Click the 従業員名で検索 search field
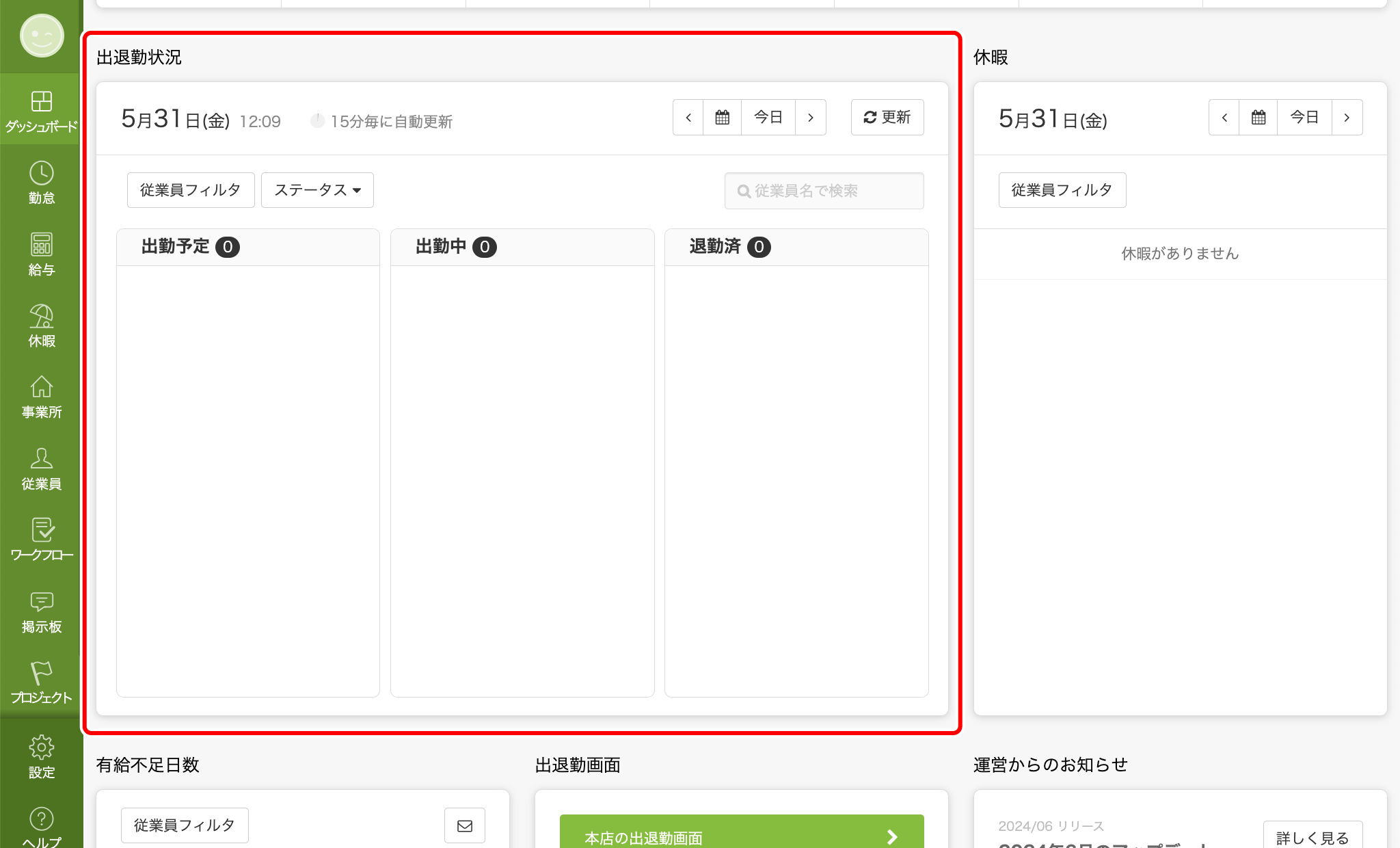 824,191
